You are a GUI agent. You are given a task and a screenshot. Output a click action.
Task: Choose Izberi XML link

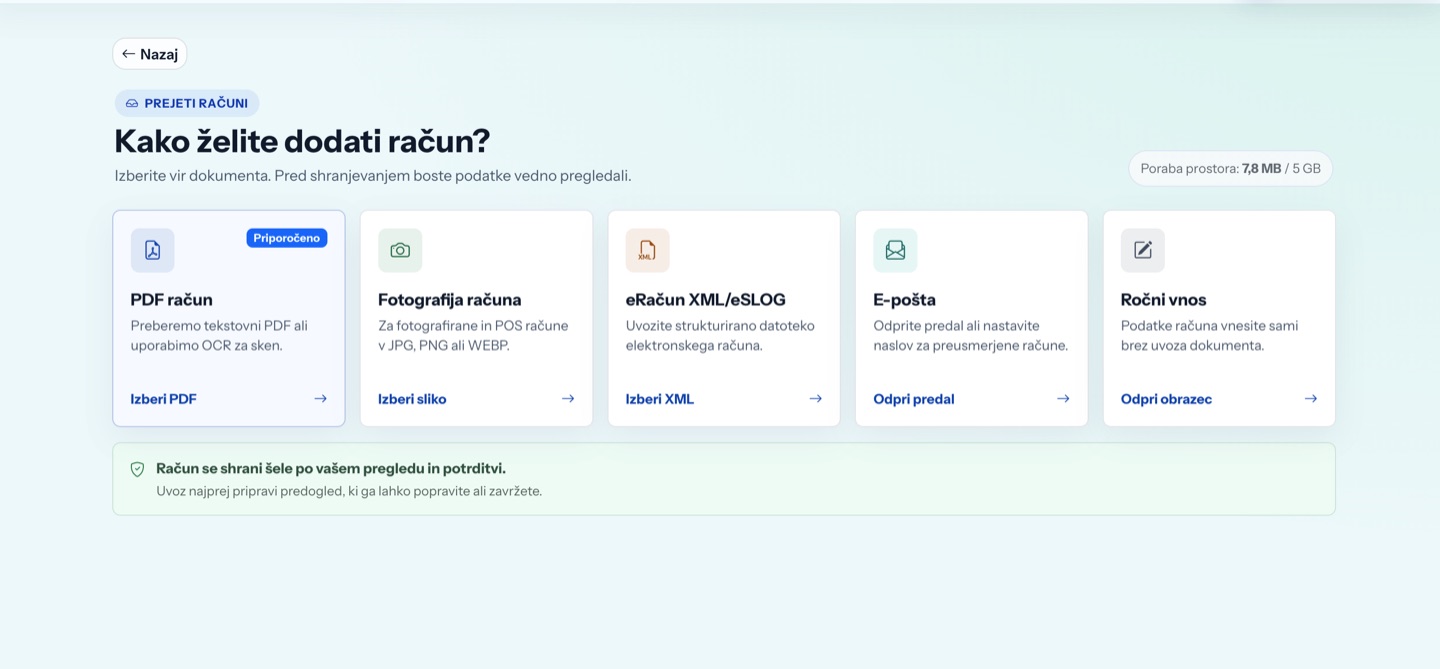660,399
